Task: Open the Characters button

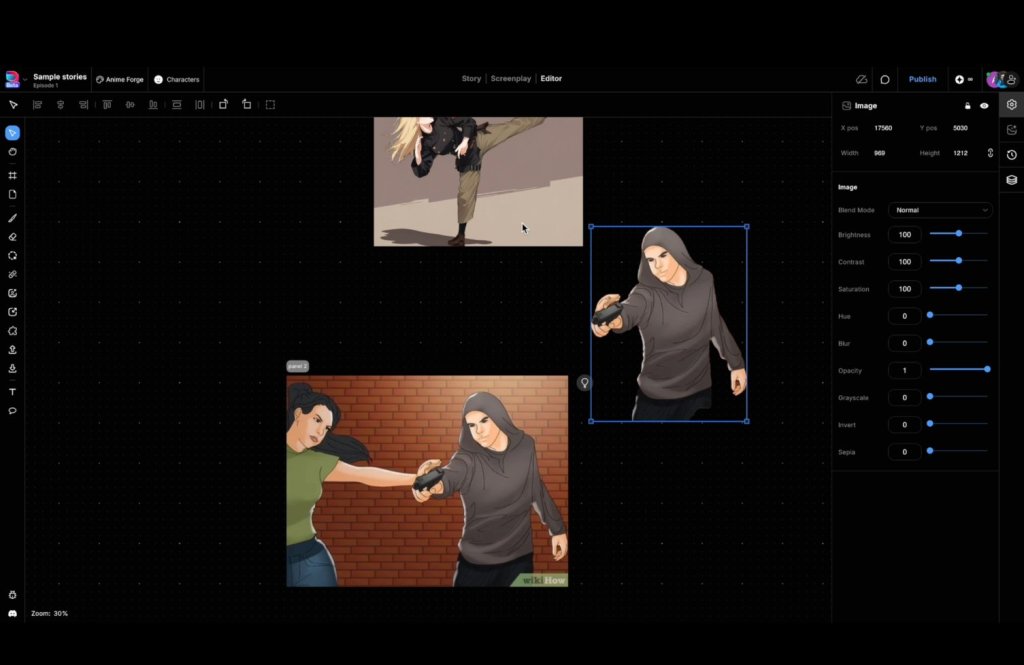Action: coord(177,79)
